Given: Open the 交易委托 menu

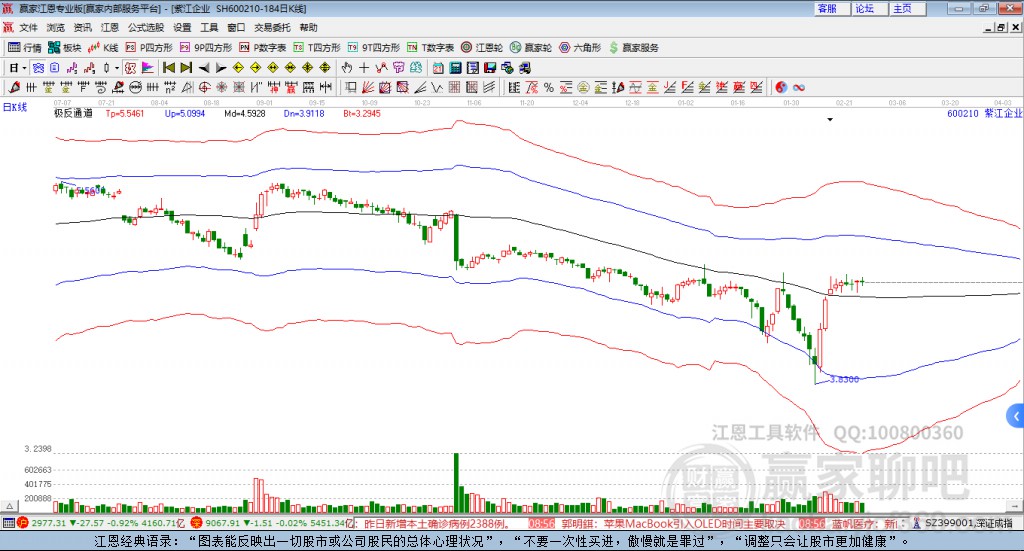Looking at the screenshot, I should coord(272,27).
